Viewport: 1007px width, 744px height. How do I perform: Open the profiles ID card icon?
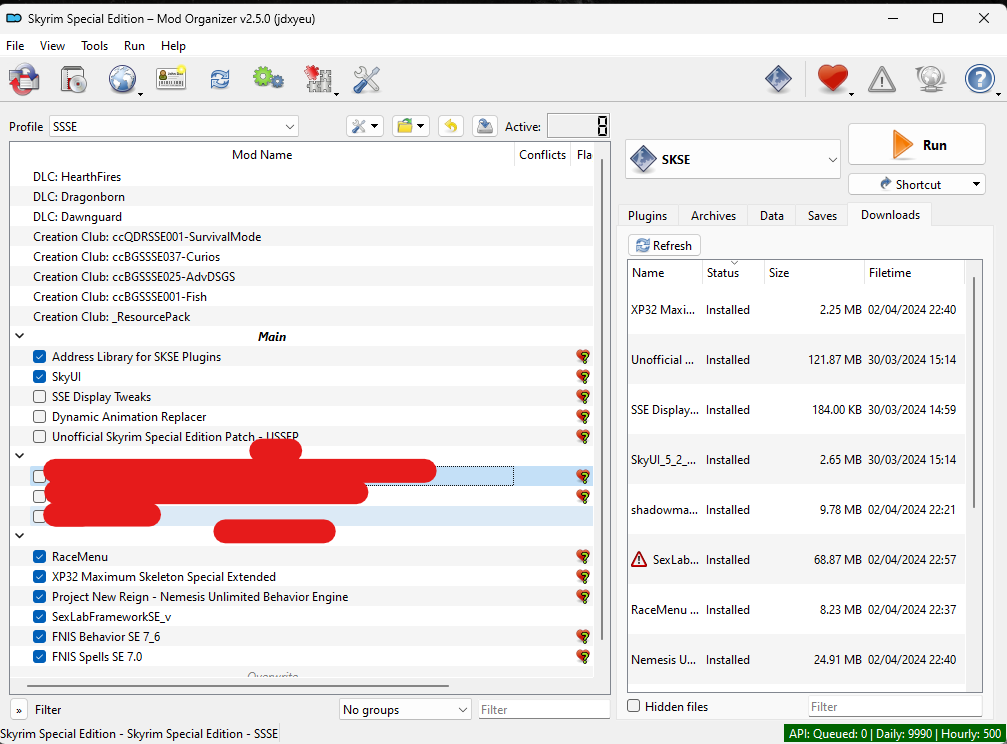171,78
